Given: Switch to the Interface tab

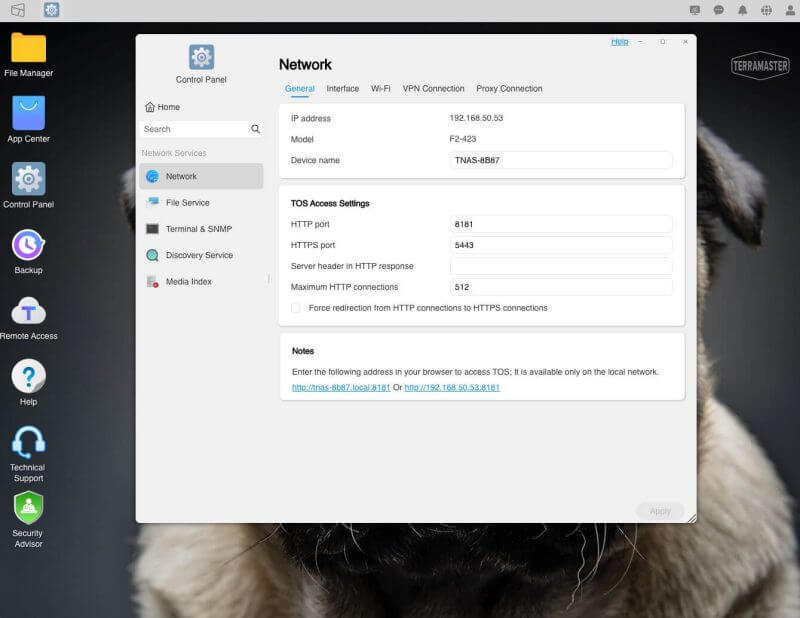Looking at the screenshot, I should pyautogui.click(x=343, y=89).
